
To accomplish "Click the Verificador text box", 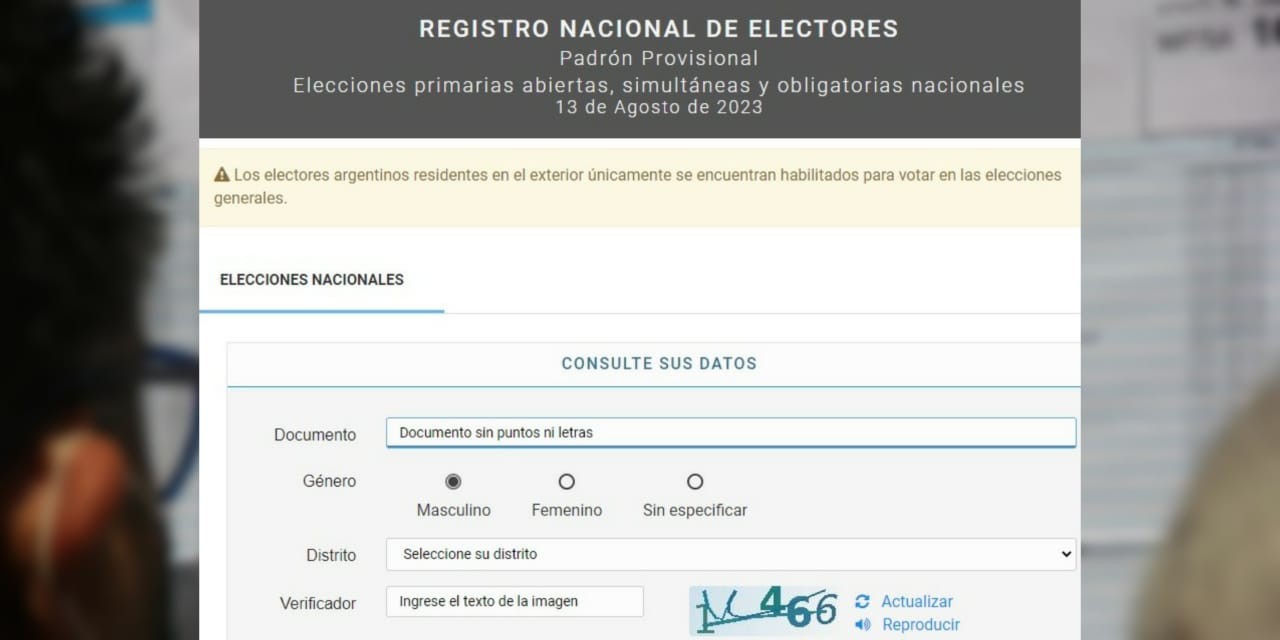I will point(514,601).
